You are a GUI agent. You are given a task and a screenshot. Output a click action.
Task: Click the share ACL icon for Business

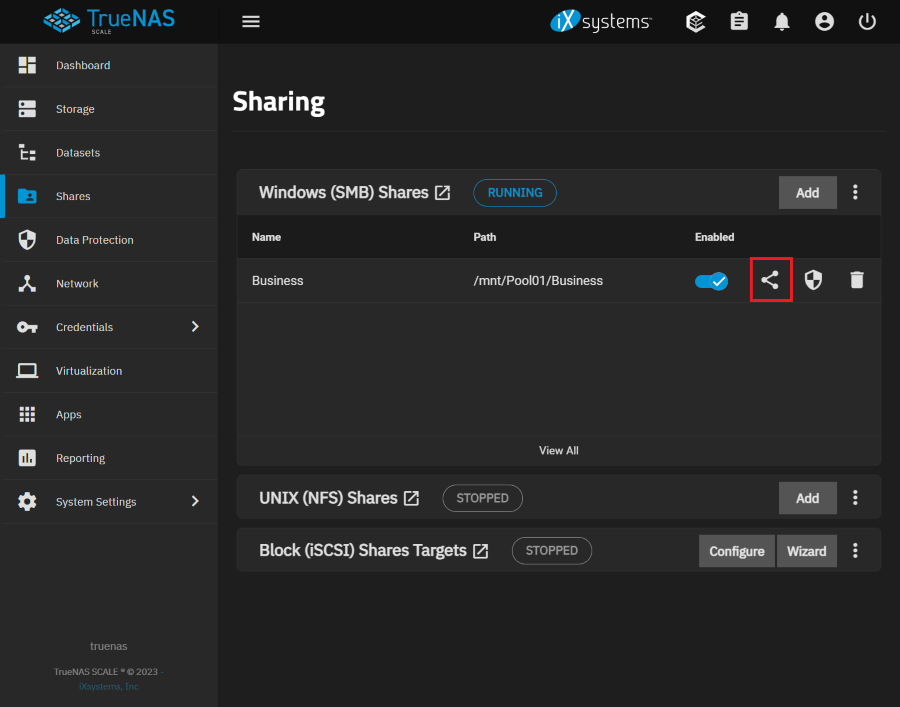769,280
